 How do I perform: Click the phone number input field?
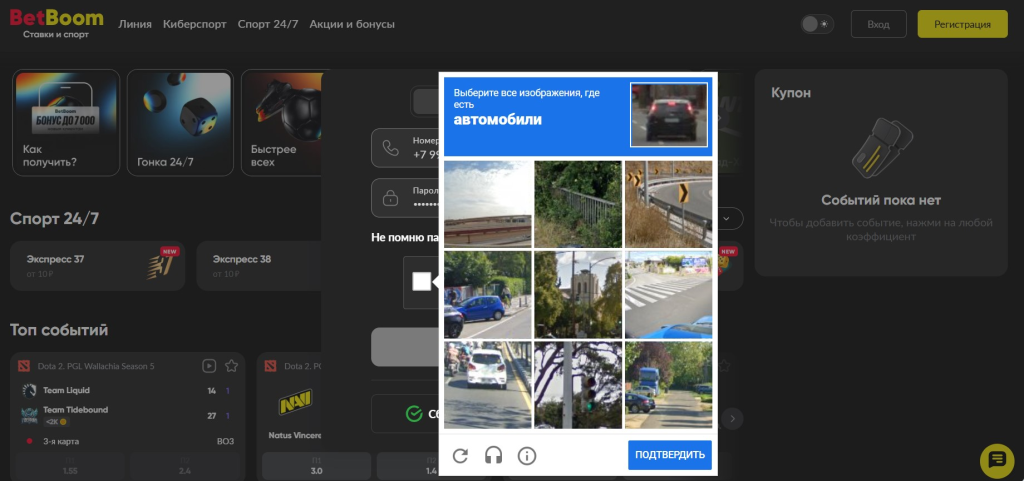(x=404, y=148)
